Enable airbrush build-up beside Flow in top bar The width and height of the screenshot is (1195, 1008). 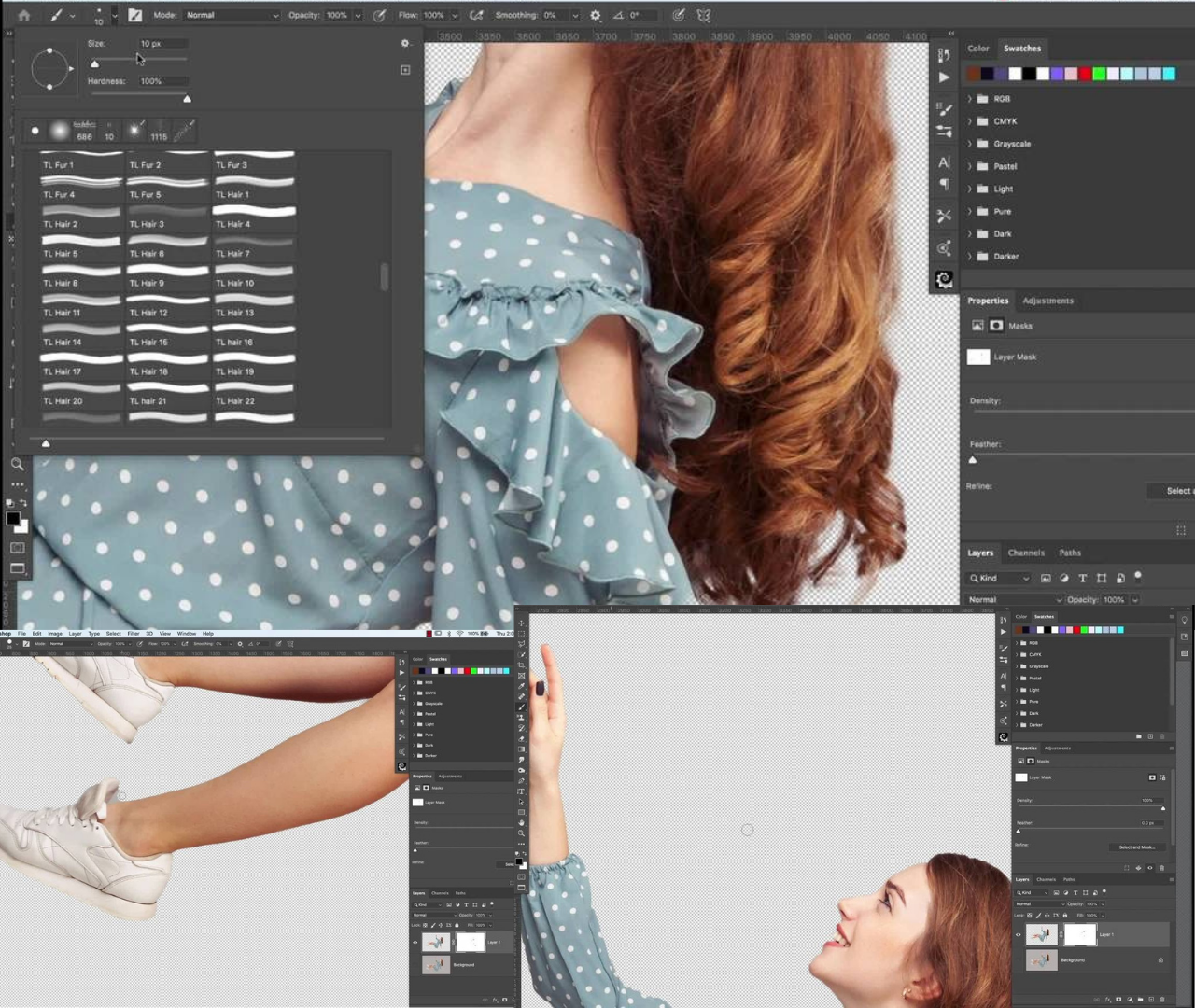click(476, 15)
